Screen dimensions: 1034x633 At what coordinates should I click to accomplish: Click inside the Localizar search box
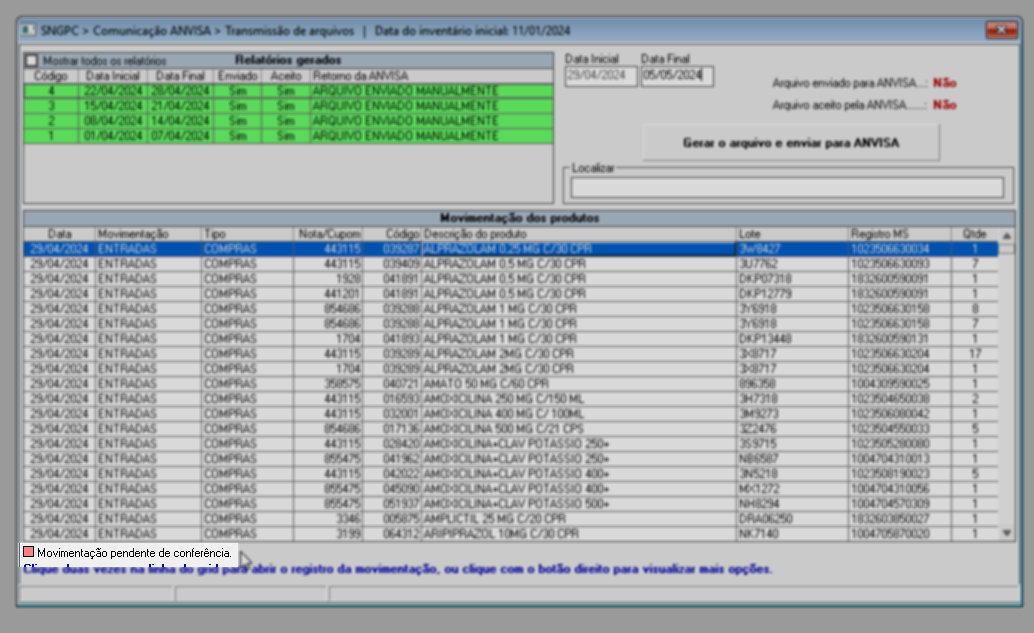click(x=787, y=187)
